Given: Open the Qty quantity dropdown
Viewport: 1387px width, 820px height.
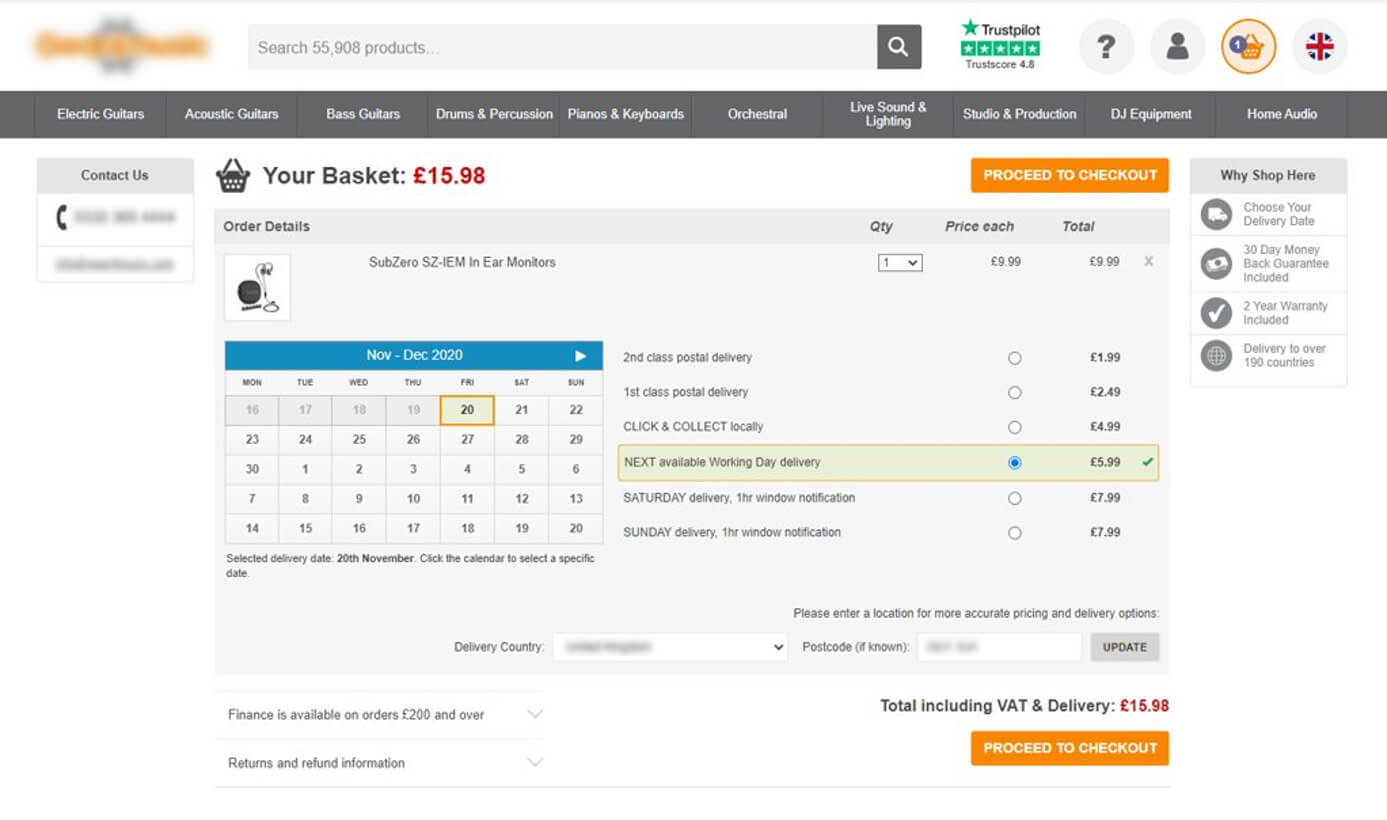Looking at the screenshot, I should 899,262.
